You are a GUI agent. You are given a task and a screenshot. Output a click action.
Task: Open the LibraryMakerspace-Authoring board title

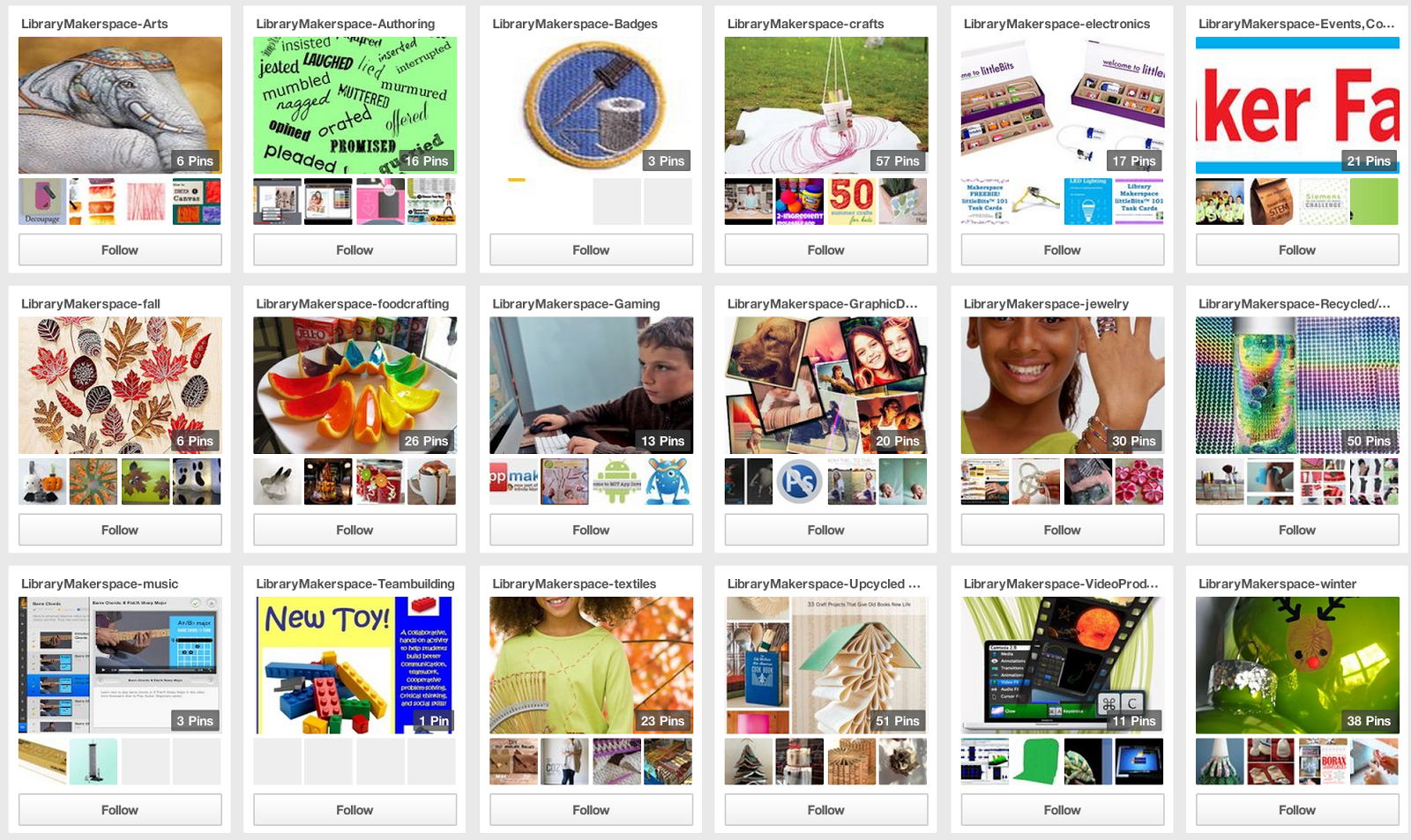[x=345, y=24]
